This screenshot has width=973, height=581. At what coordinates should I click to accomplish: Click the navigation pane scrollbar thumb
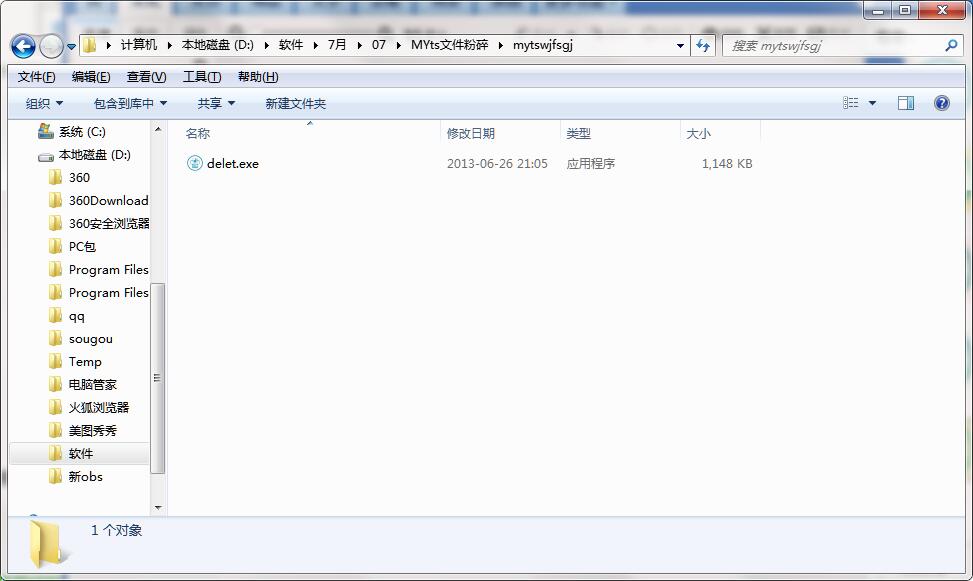(x=158, y=377)
